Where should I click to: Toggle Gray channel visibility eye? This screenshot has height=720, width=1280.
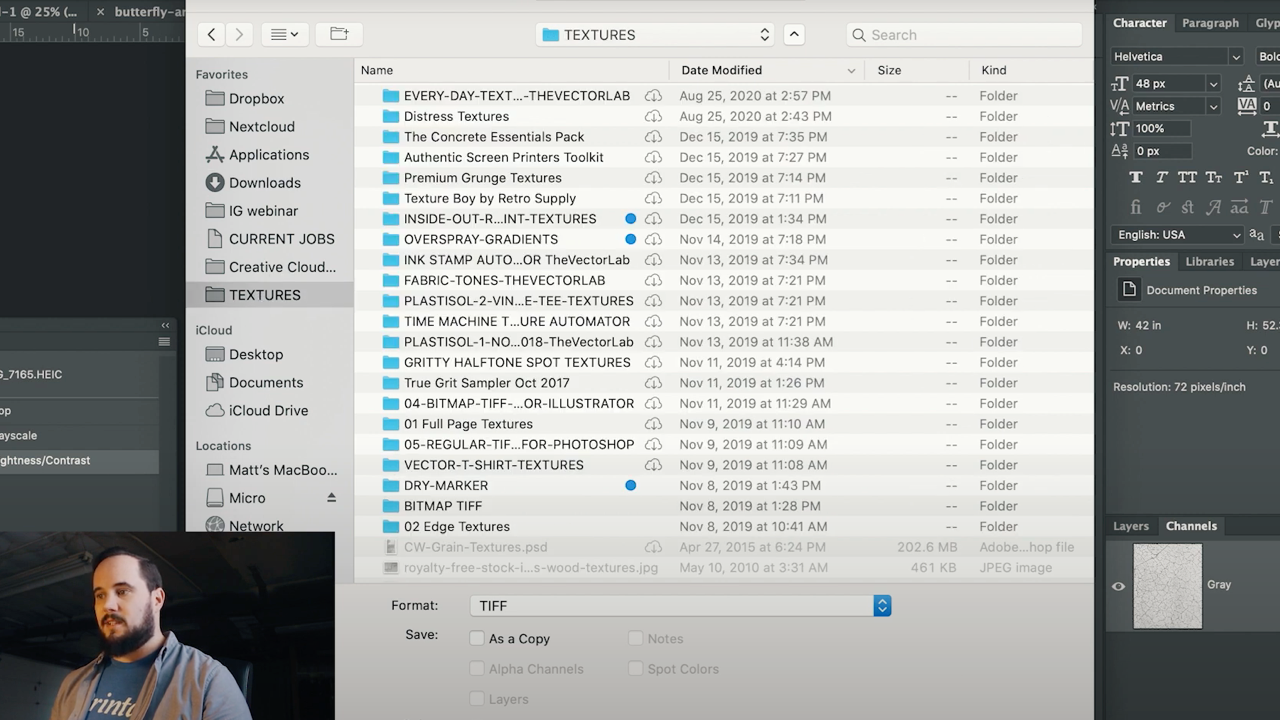coord(1118,586)
